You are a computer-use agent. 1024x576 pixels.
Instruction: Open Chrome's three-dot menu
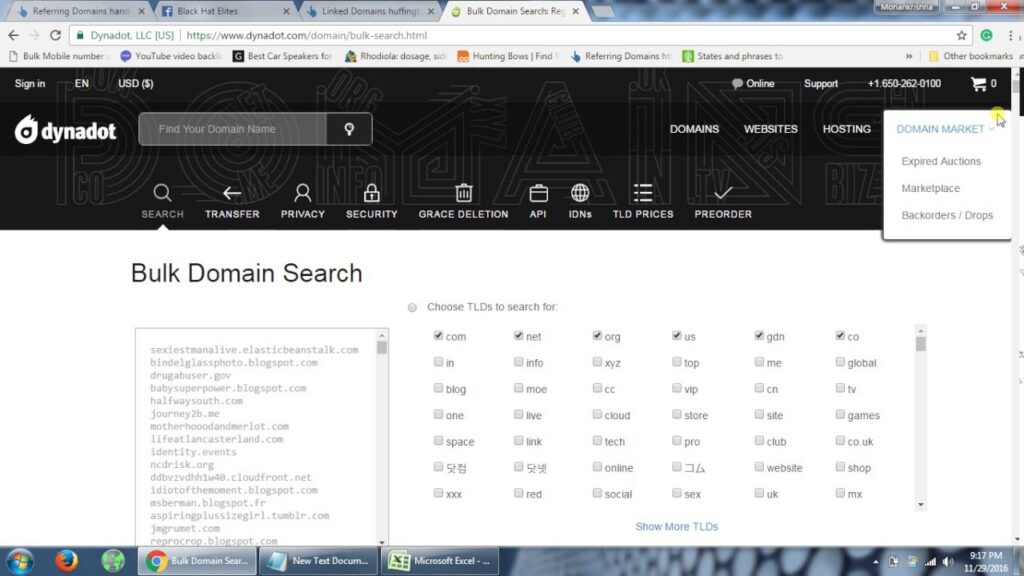coord(1011,35)
